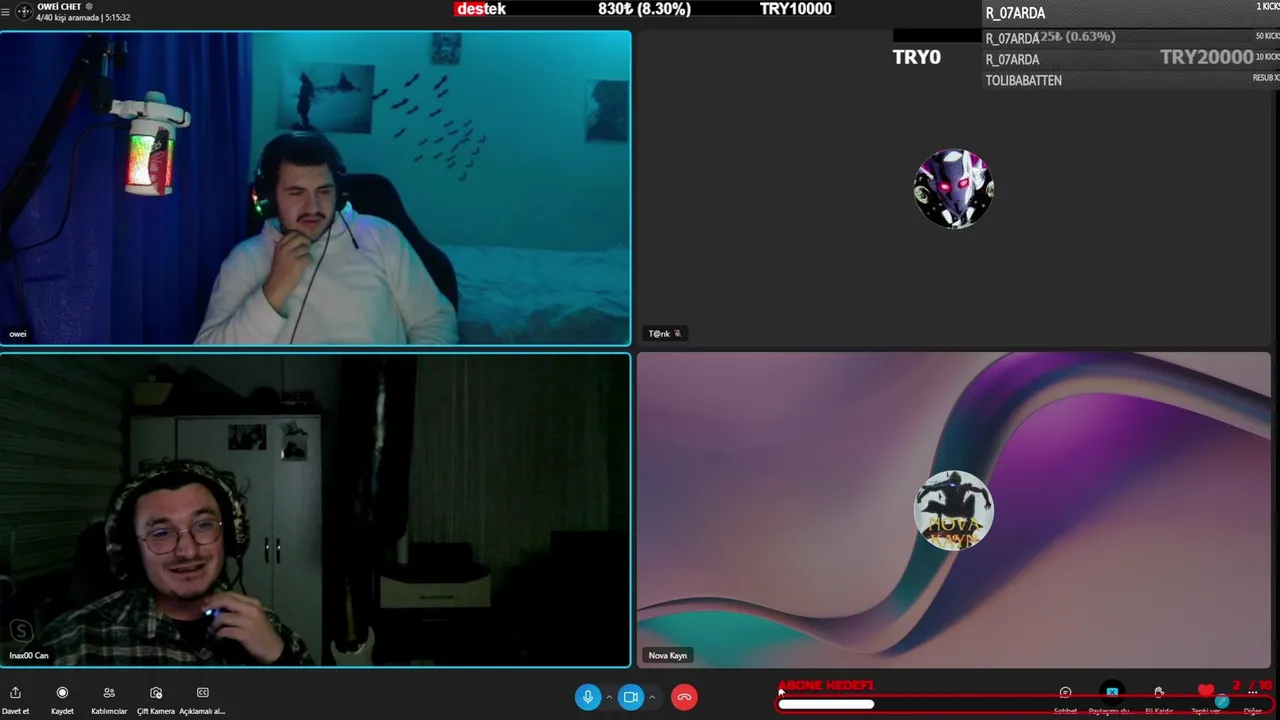
Task: Turn on Açıklamalı alt yazı captions
Action: coord(202,699)
